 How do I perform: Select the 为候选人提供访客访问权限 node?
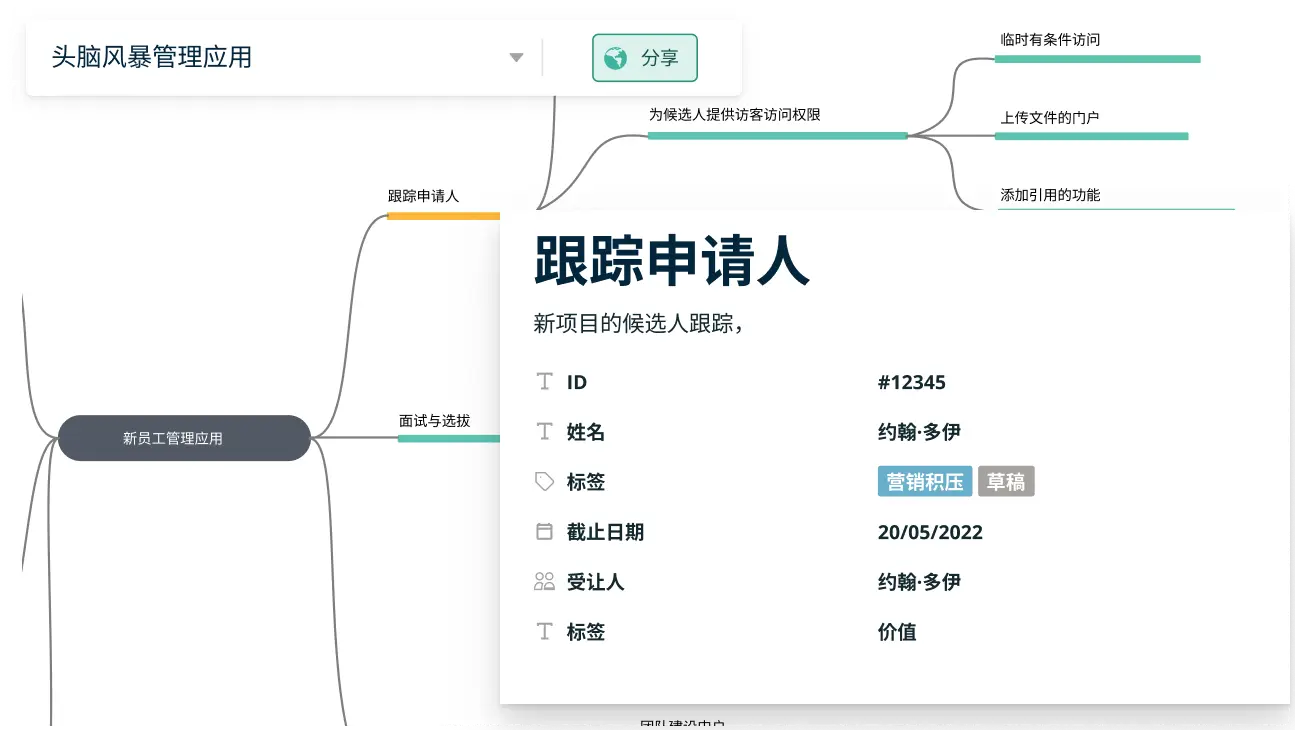735,114
